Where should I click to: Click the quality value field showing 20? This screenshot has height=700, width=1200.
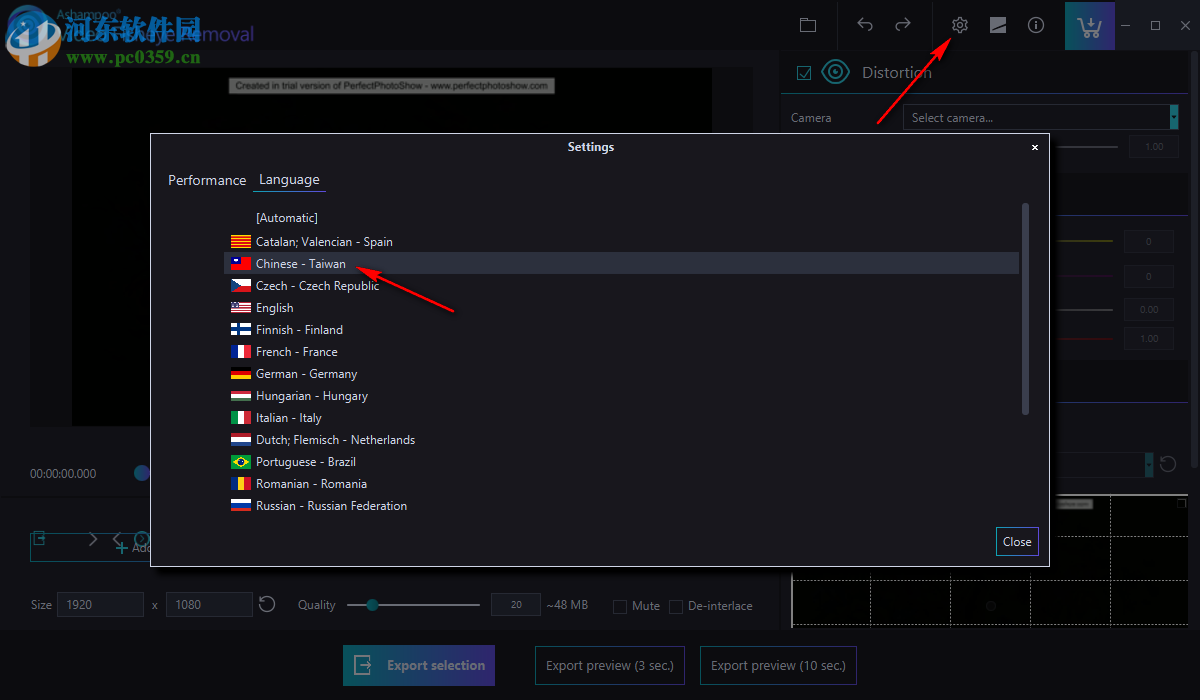click(516, 605)
